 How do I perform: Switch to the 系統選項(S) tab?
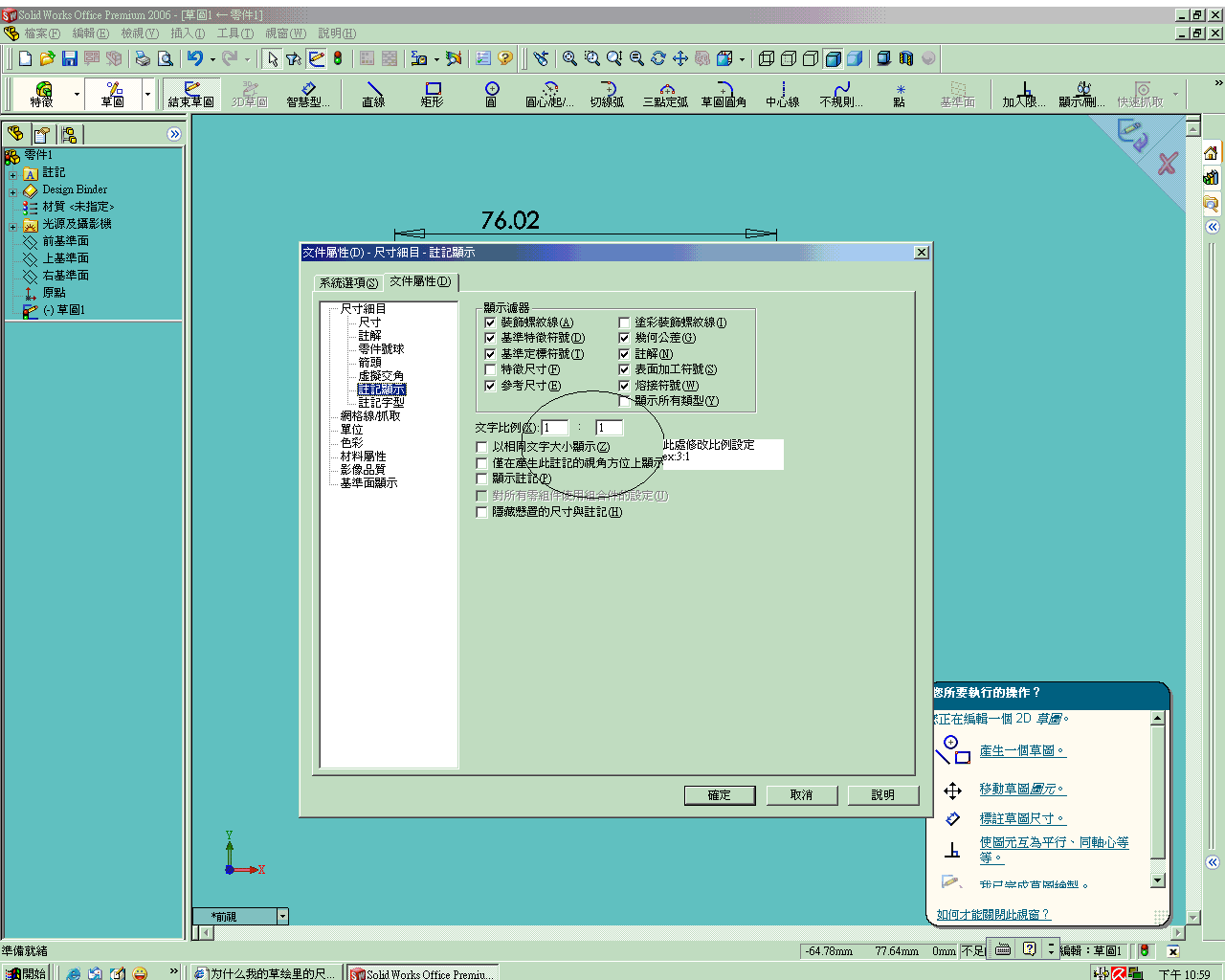coord(348,283)
